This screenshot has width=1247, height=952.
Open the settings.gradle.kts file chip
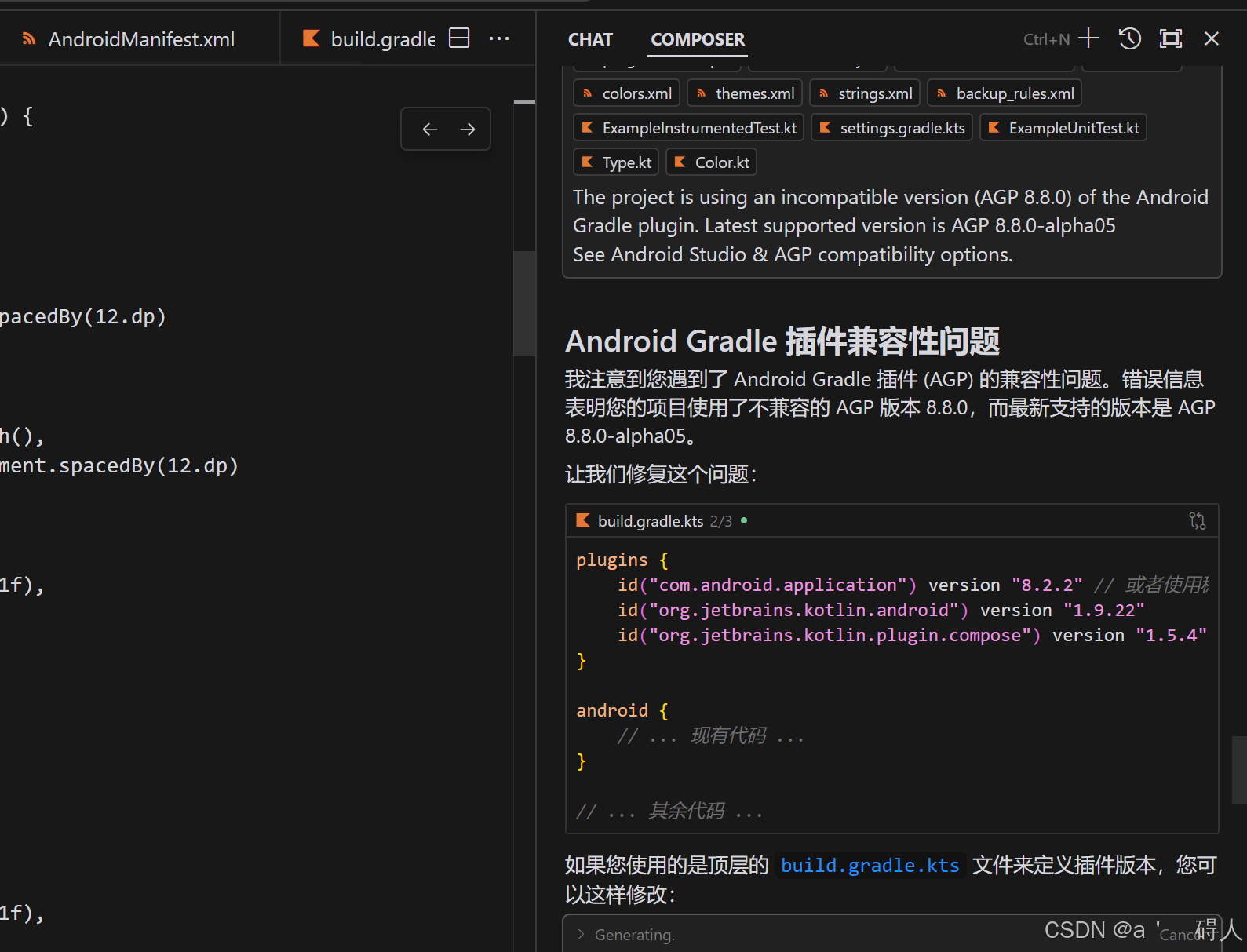[892, 128]
